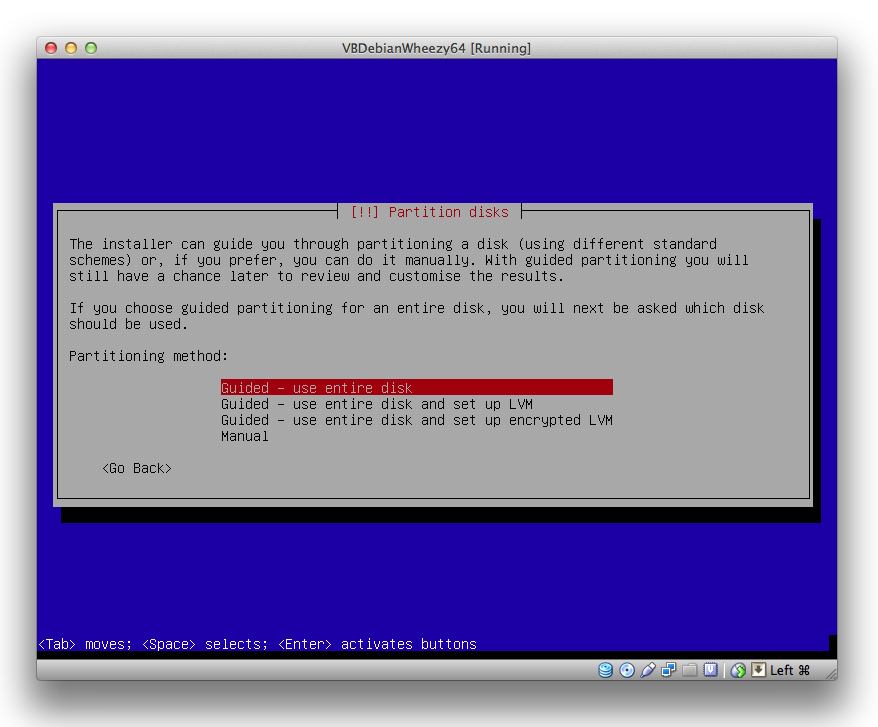Image resolution: width=878 pixels, height=727 pixels.
Task: Open the network adapters indicator
Action: pyautogui.click(x=669, y=670)
